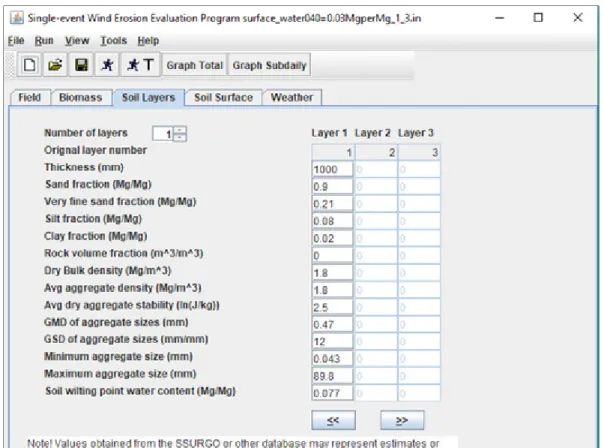Click the Thickness (mm) label
Image resolution: width=604 pixels, height=448 pixels.
(84, 167)
